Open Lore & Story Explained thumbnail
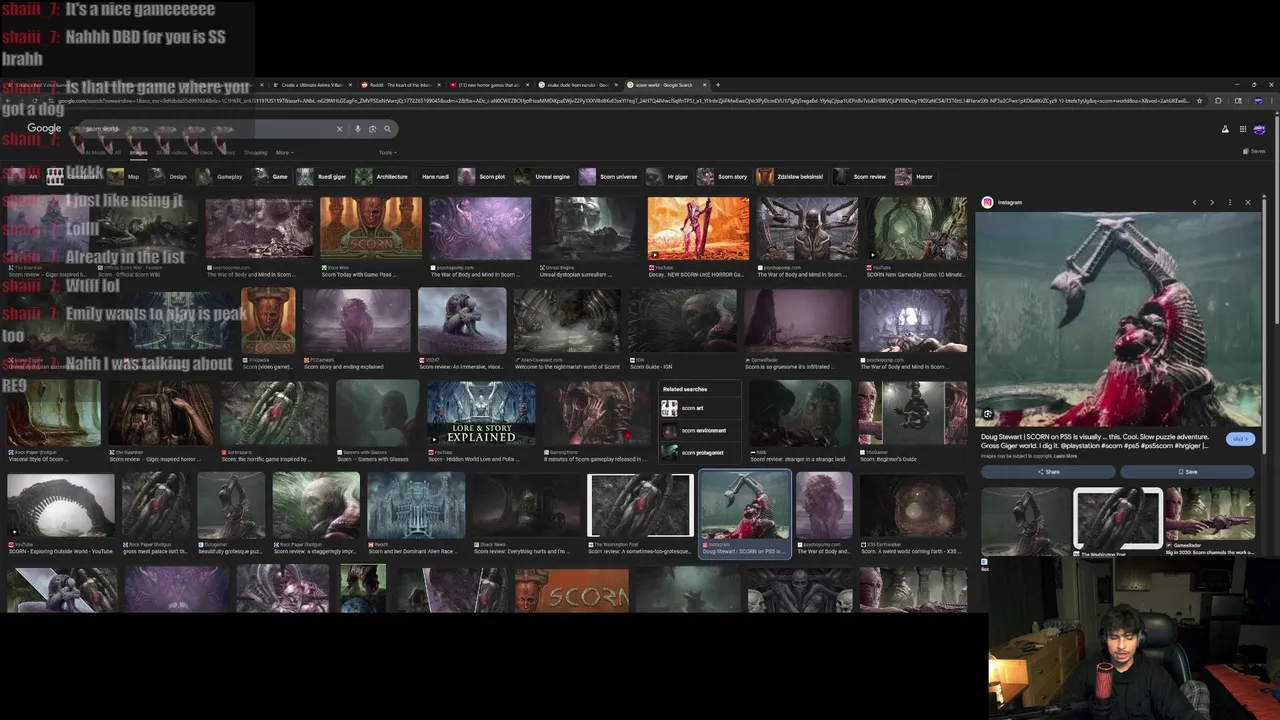Viewport: 1280px width, 720px height. pyautogui.click(x=481, y=413)
